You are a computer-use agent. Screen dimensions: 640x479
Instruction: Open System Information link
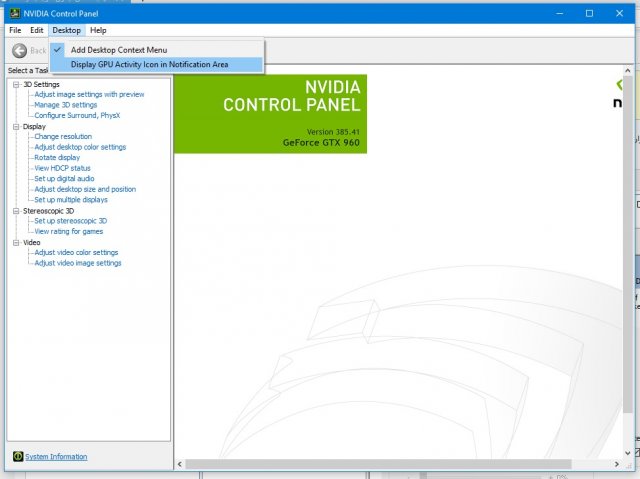56,457
